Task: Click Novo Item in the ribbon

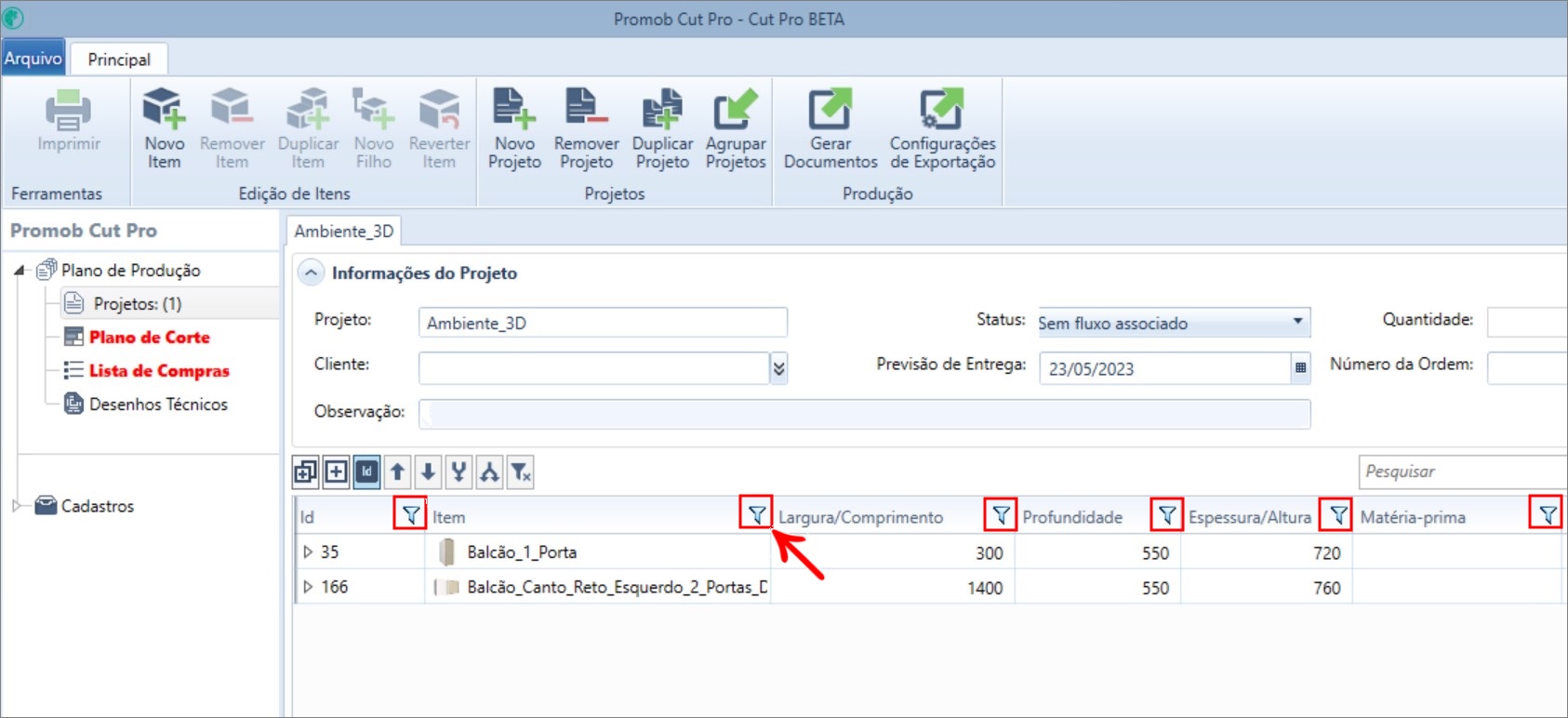Action: click(165, 129)
